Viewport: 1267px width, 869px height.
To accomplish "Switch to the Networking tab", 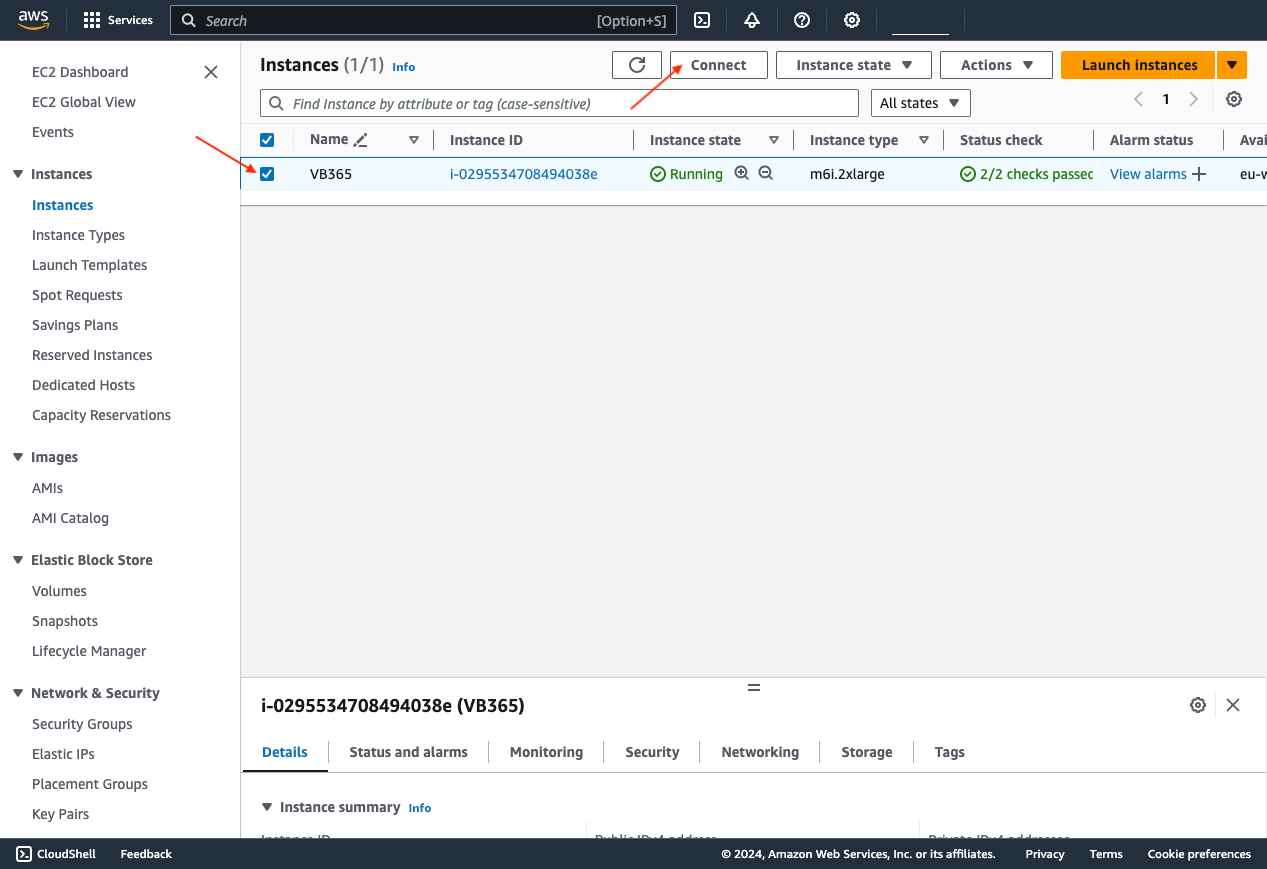I will [759, 752].
